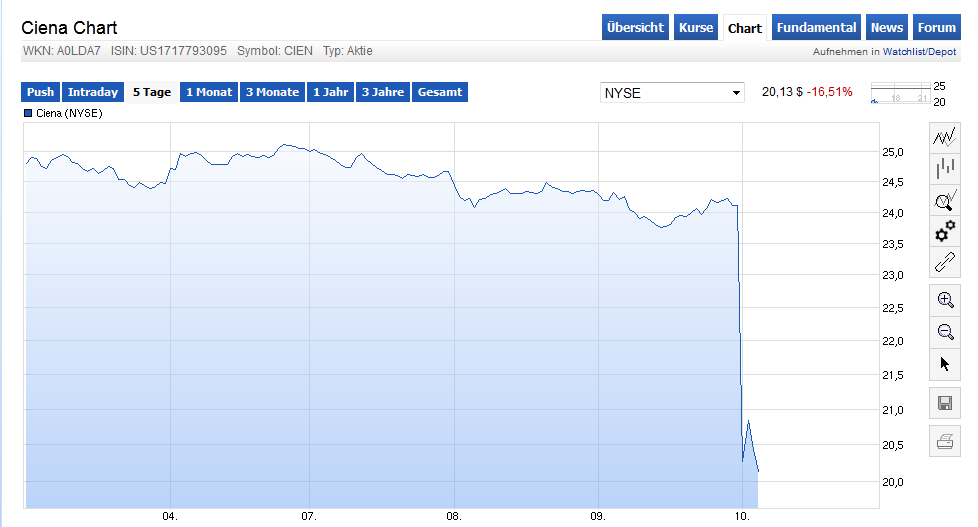Open chart settings gears icon
The image size is (978, 527).
click(x=945, y=232)
